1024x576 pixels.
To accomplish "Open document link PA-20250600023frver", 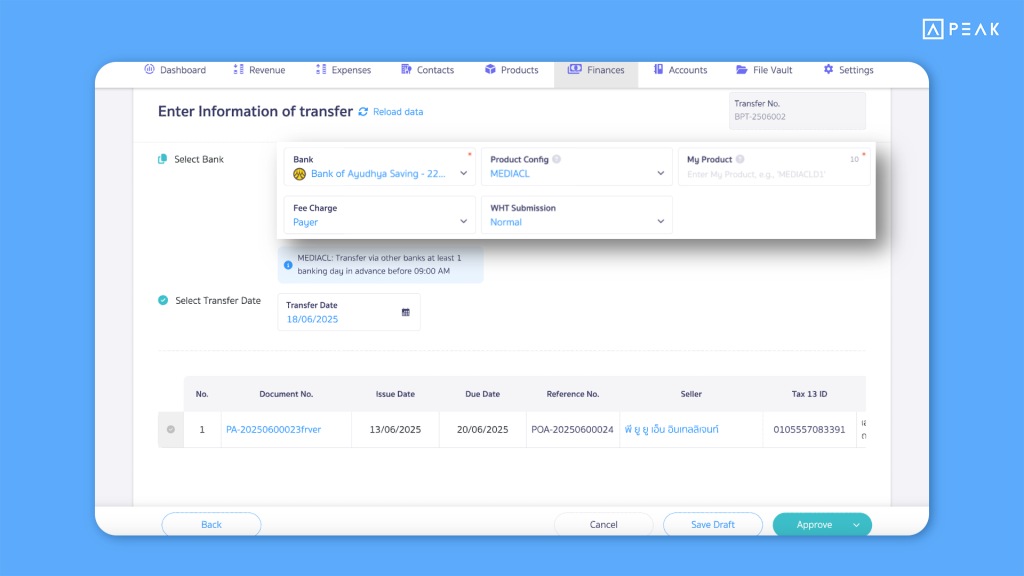I will click(x=273, y=430).
